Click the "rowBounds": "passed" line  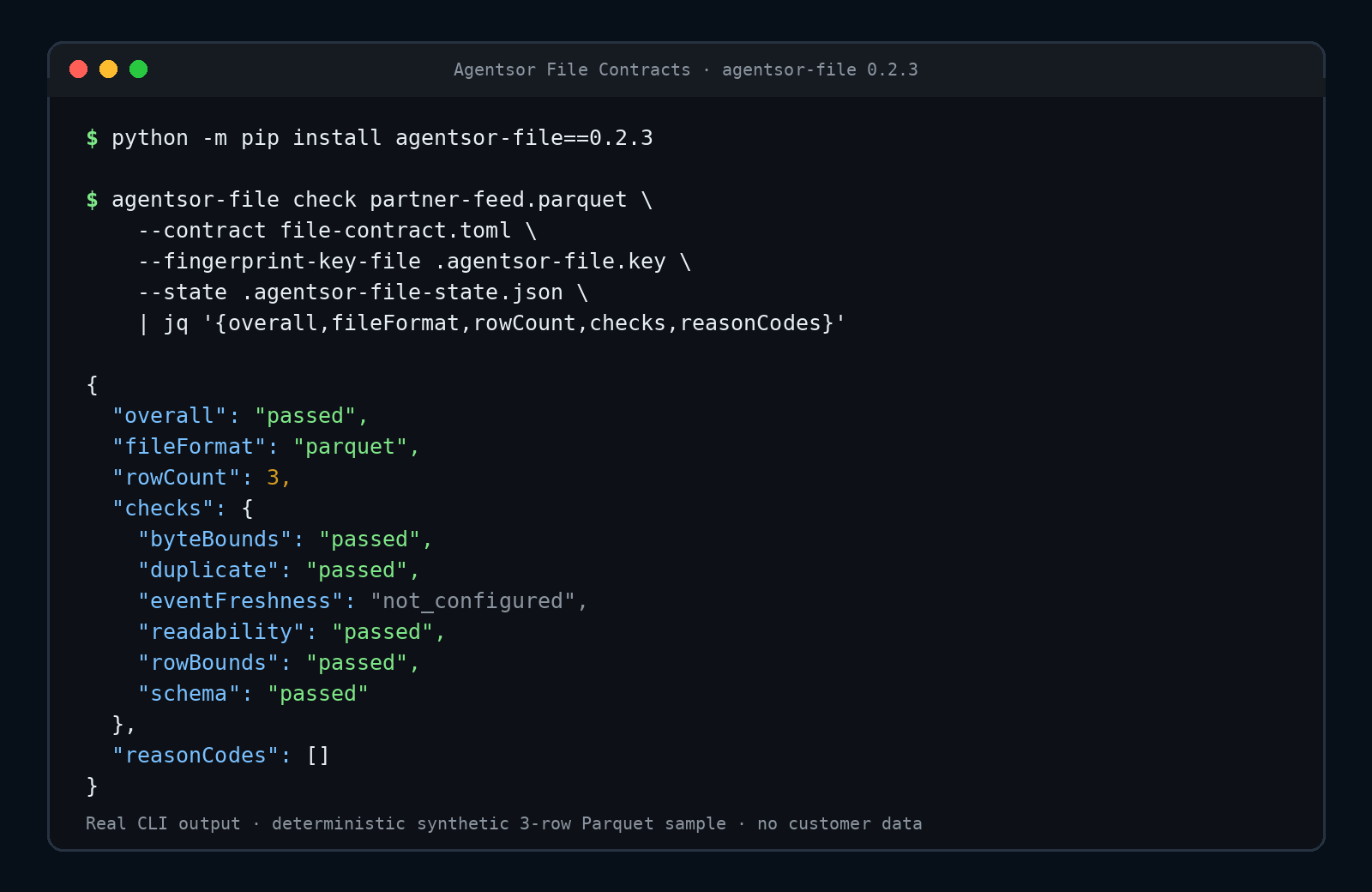pos(280,663)
